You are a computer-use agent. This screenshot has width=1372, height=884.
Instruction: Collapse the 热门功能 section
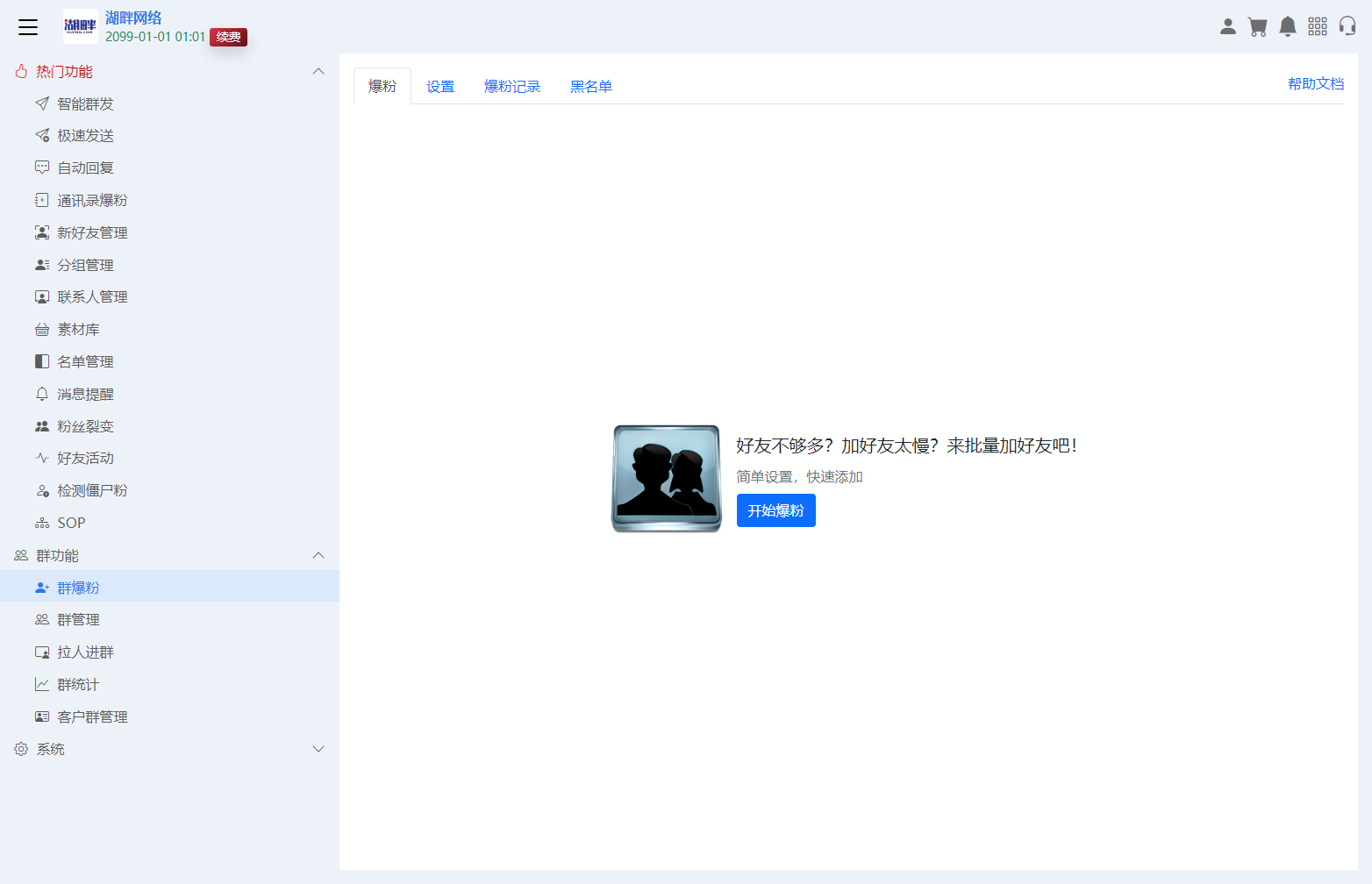click(318, 71)
